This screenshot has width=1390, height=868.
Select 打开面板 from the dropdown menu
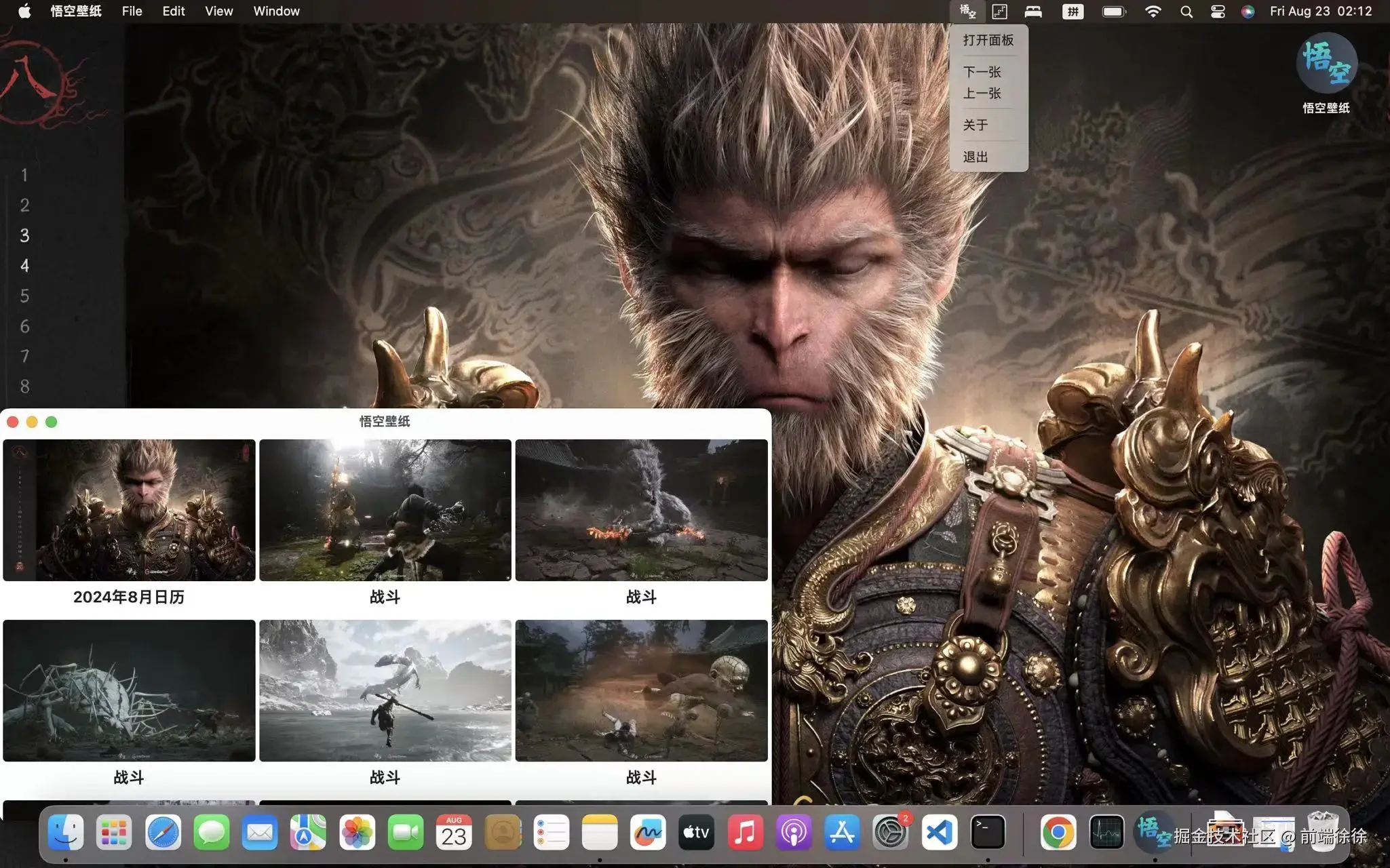click(988, 40)
